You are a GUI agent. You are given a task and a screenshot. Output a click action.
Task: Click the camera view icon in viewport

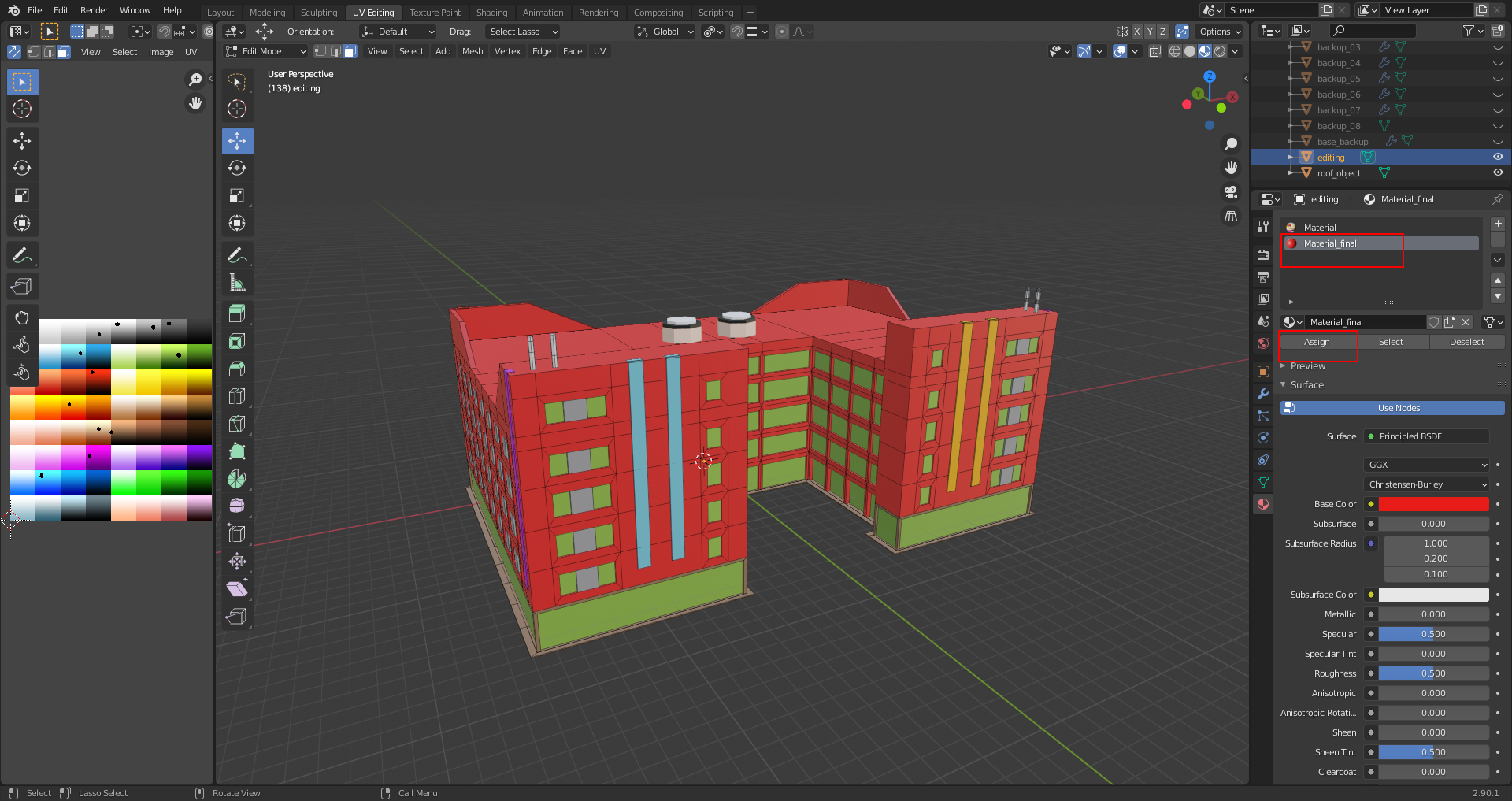click(1231, 192)
